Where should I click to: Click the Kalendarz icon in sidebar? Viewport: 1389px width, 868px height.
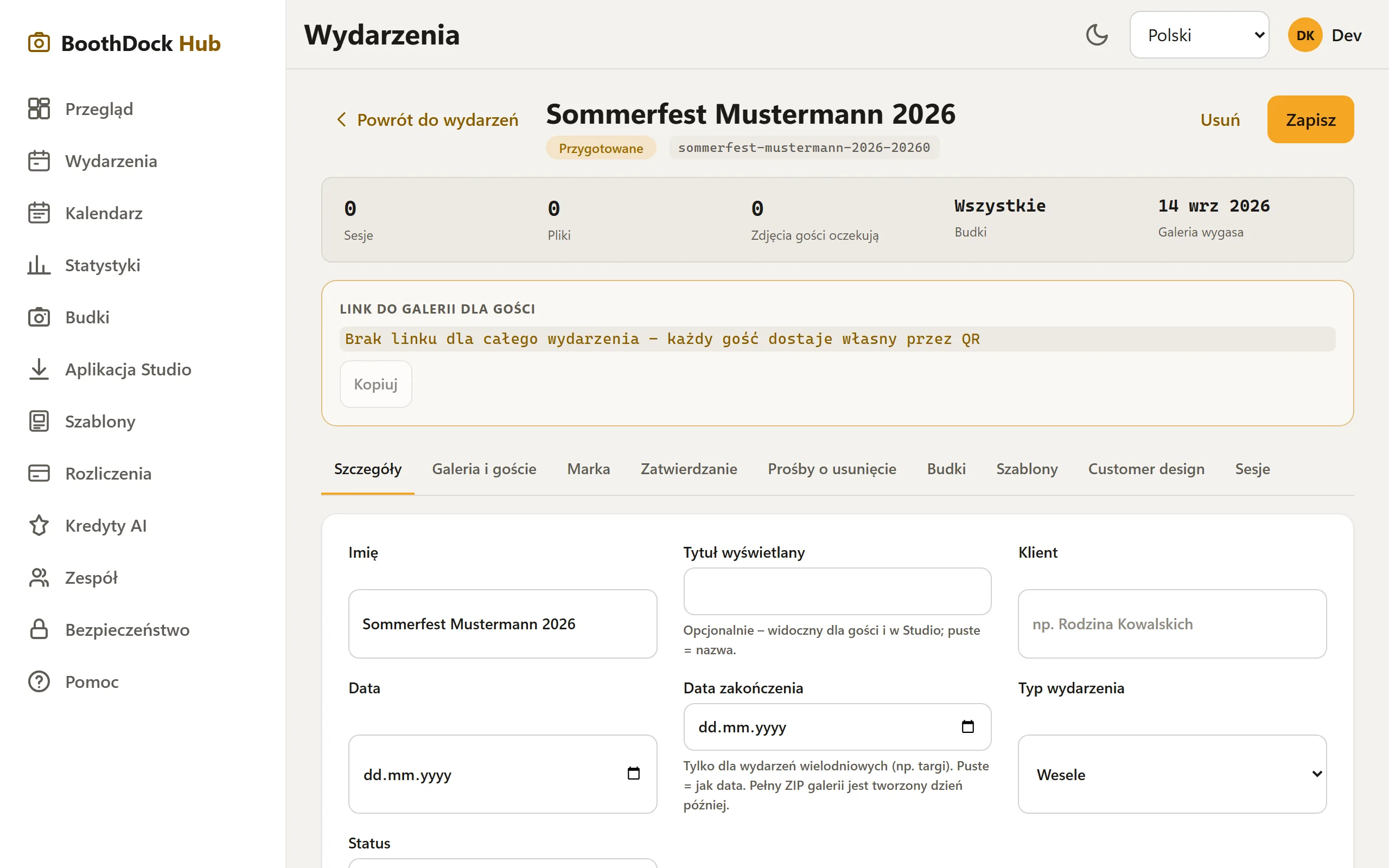pos(39,213)
